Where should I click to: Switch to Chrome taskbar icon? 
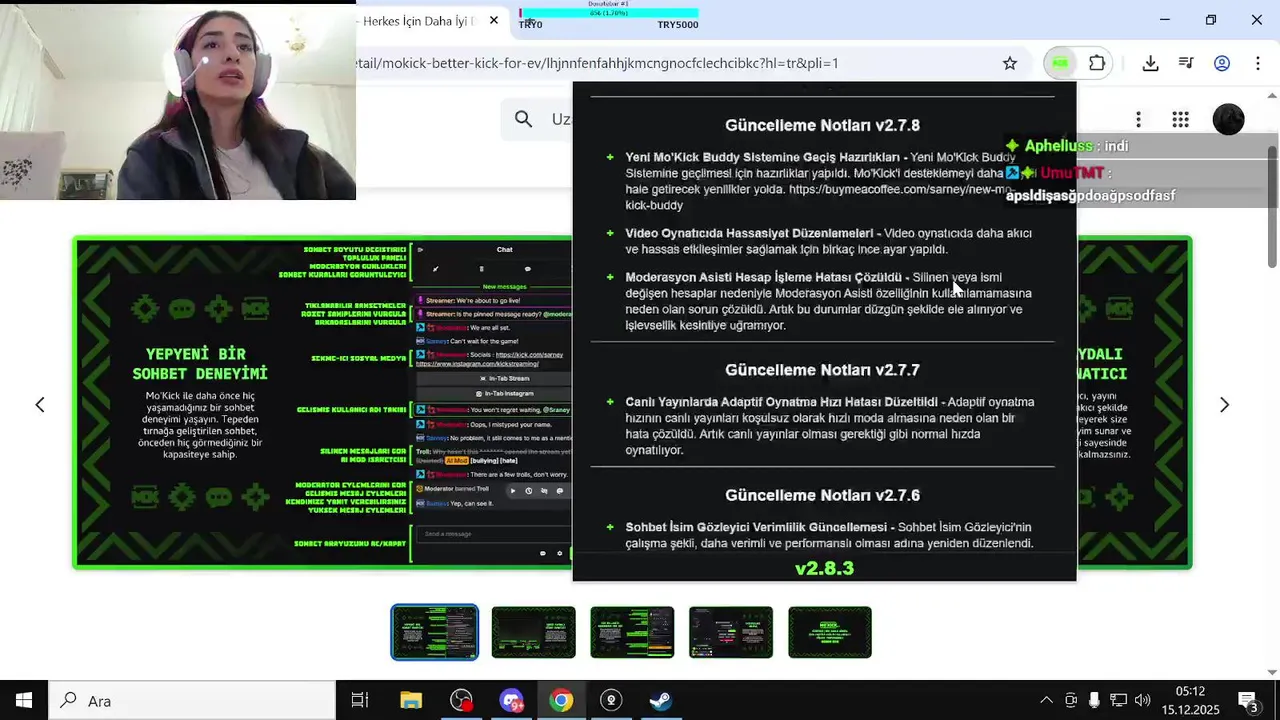tap(561, 700)
